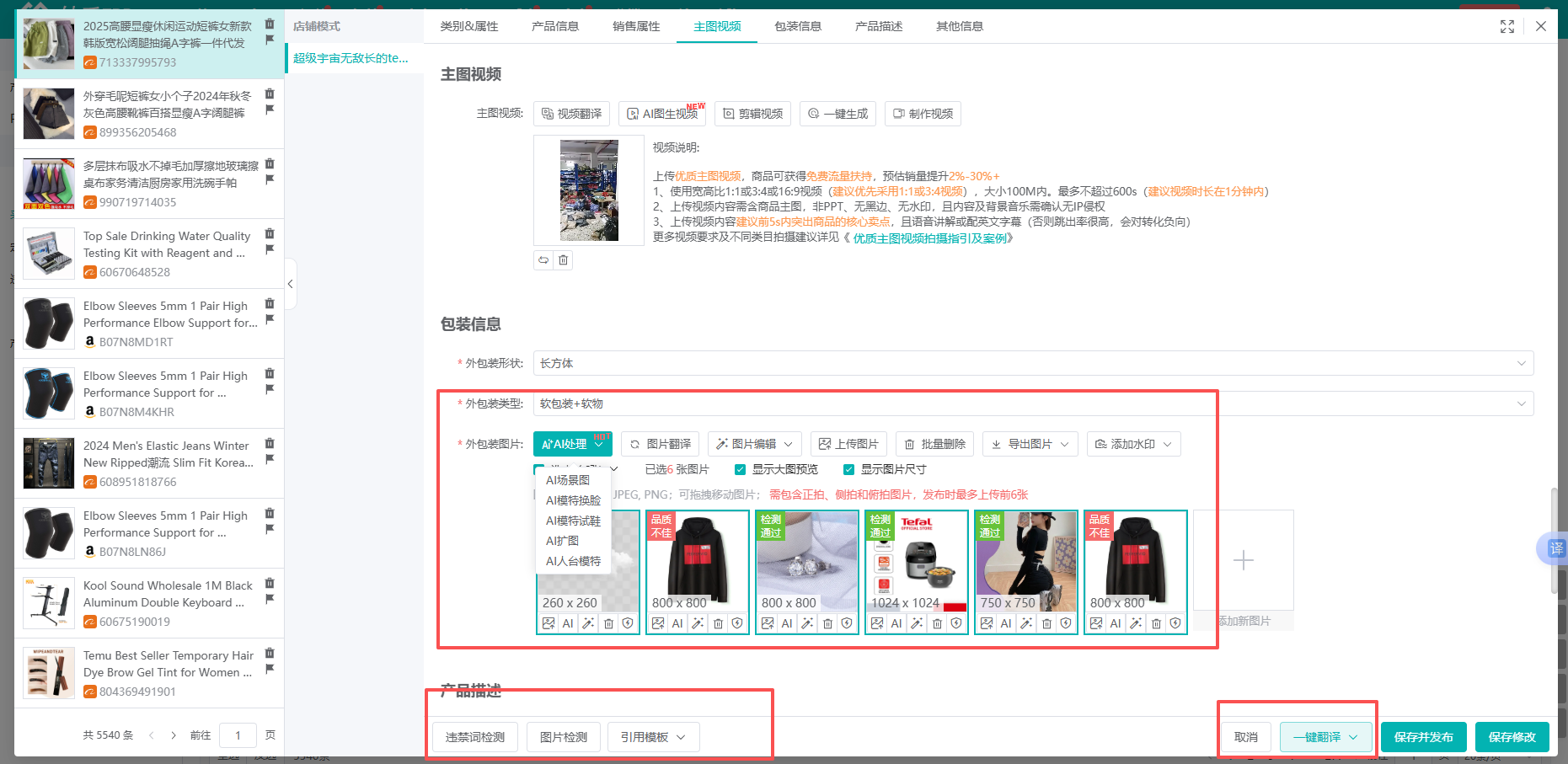1568x764 pixels.
Task: Open the 外包装形状 dropdown showing 长方体
Action: (x=1033, y=363)
